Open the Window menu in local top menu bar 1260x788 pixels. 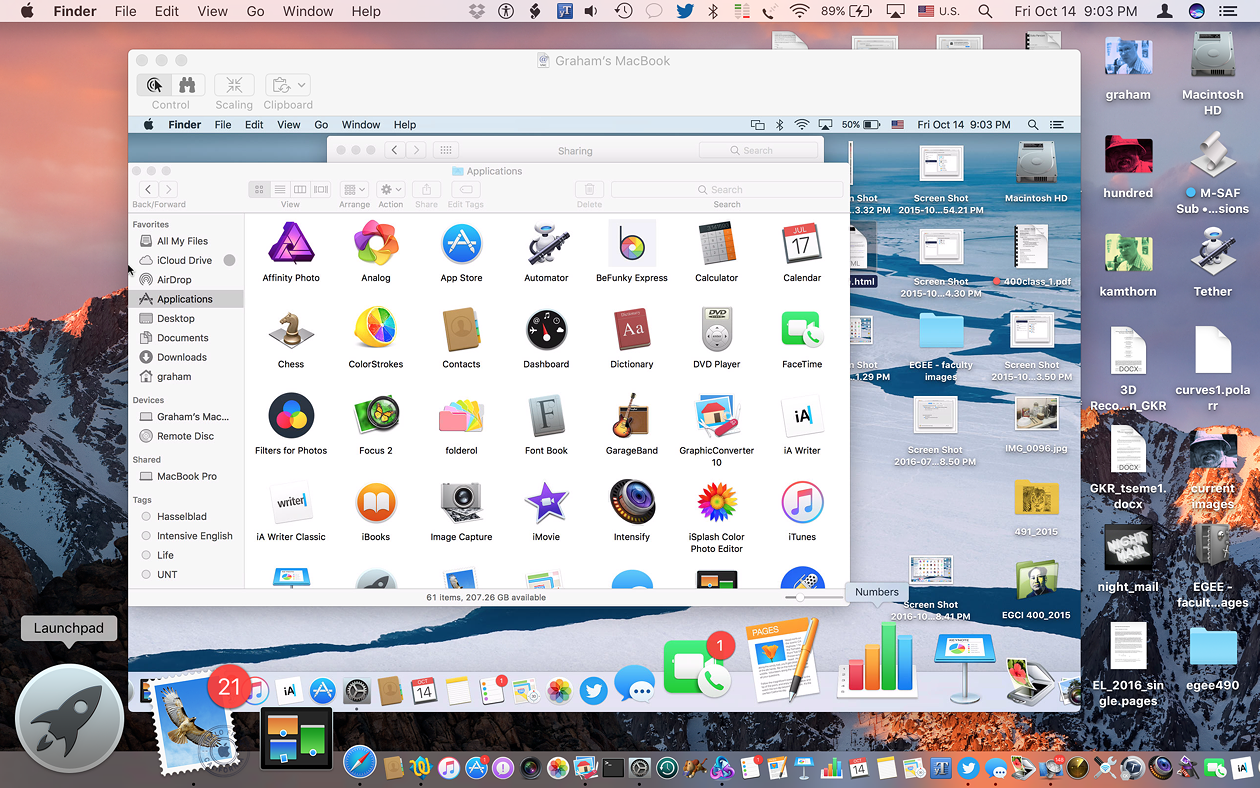[308, 11]
